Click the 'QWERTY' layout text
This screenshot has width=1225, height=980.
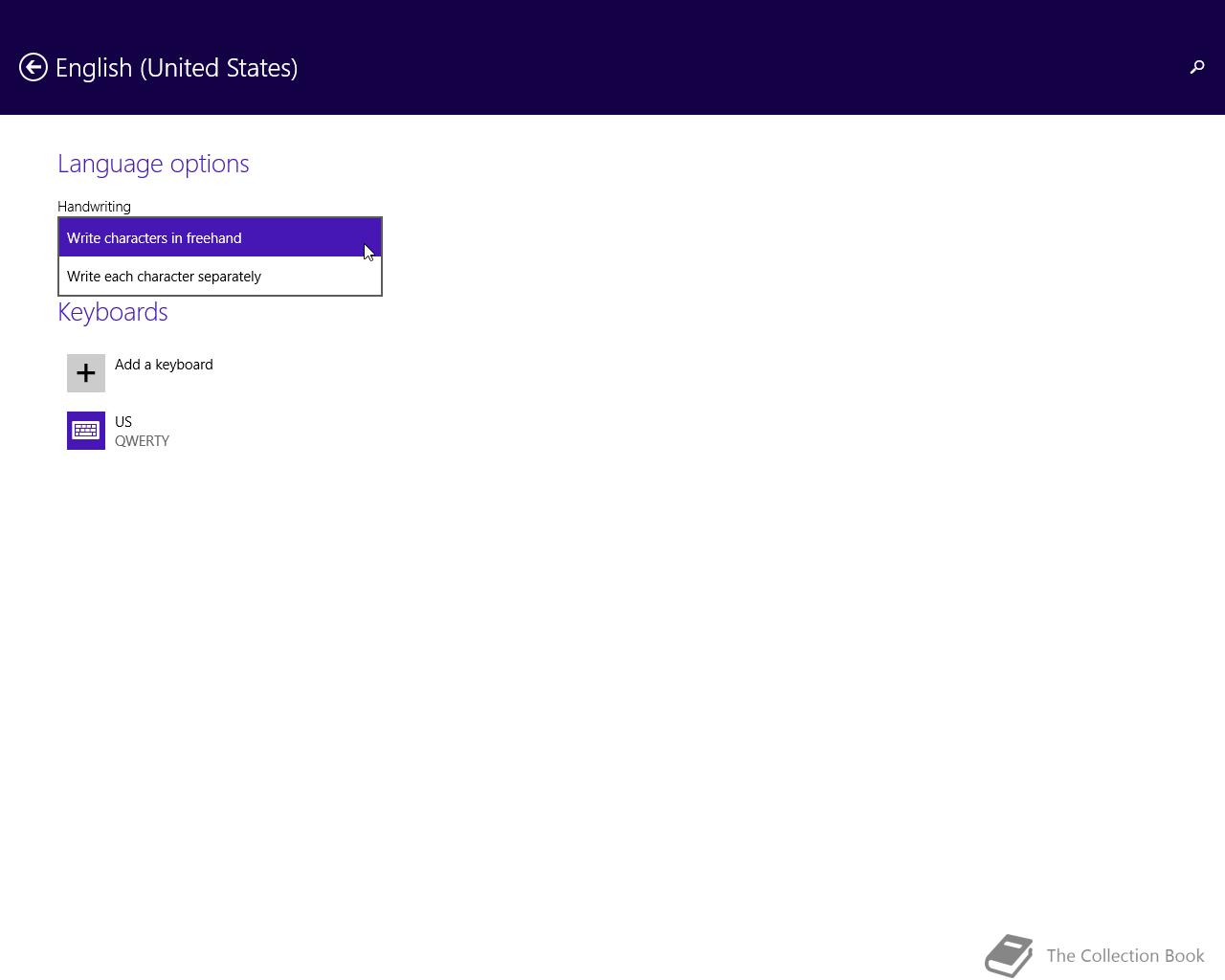pyautogui.click(x=142, y=441)
